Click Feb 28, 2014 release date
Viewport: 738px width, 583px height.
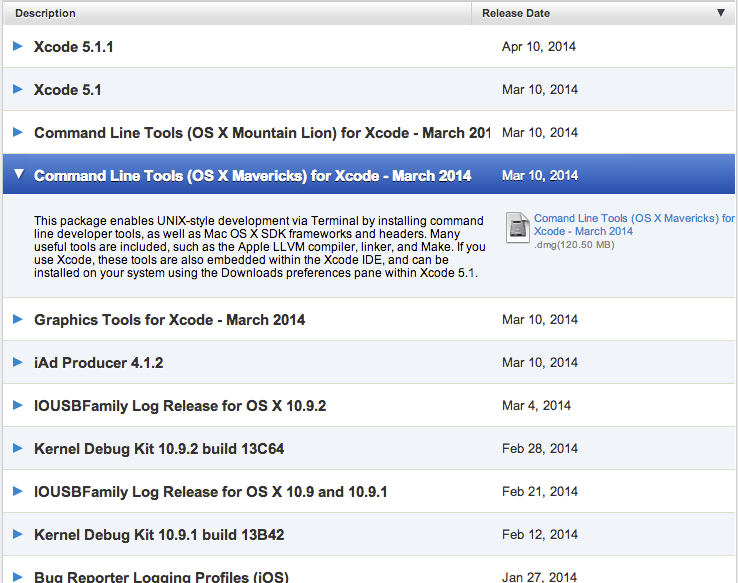[540, 448]
